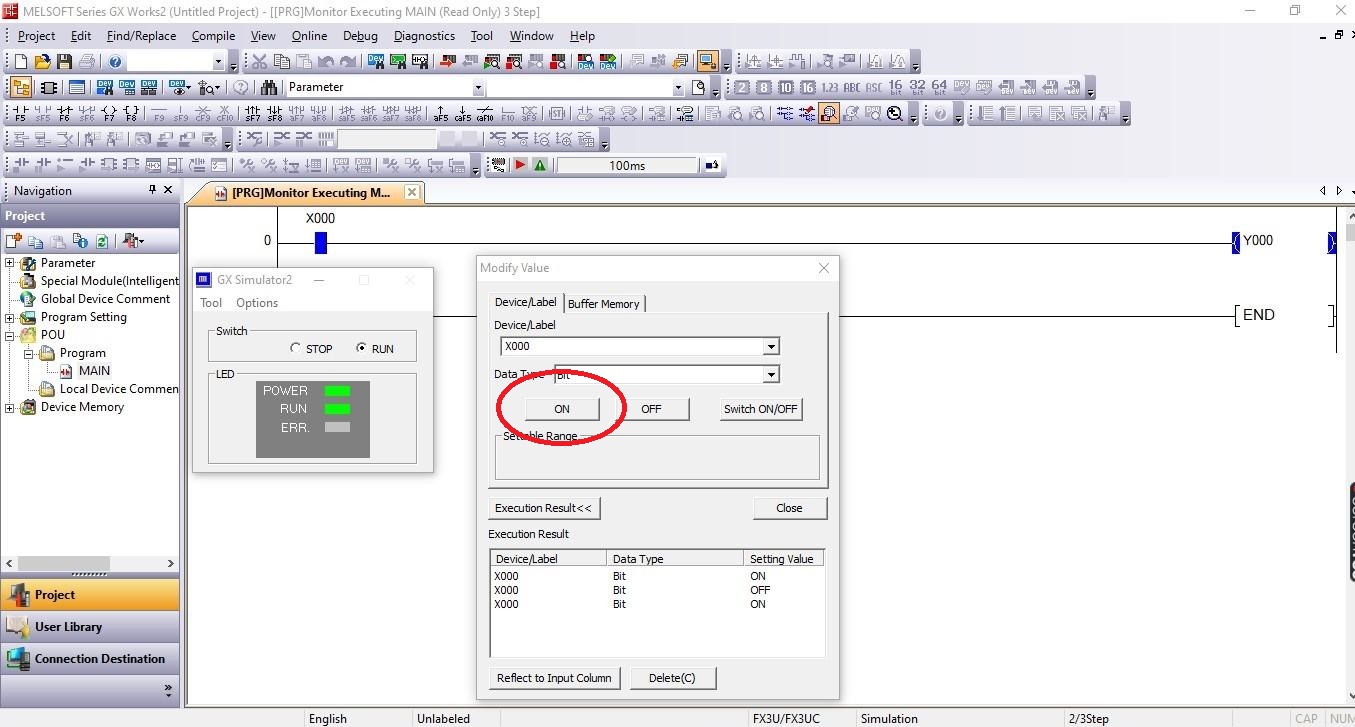Click the Cut scissors icon
1355x727 pixels.
click(260, 62)
